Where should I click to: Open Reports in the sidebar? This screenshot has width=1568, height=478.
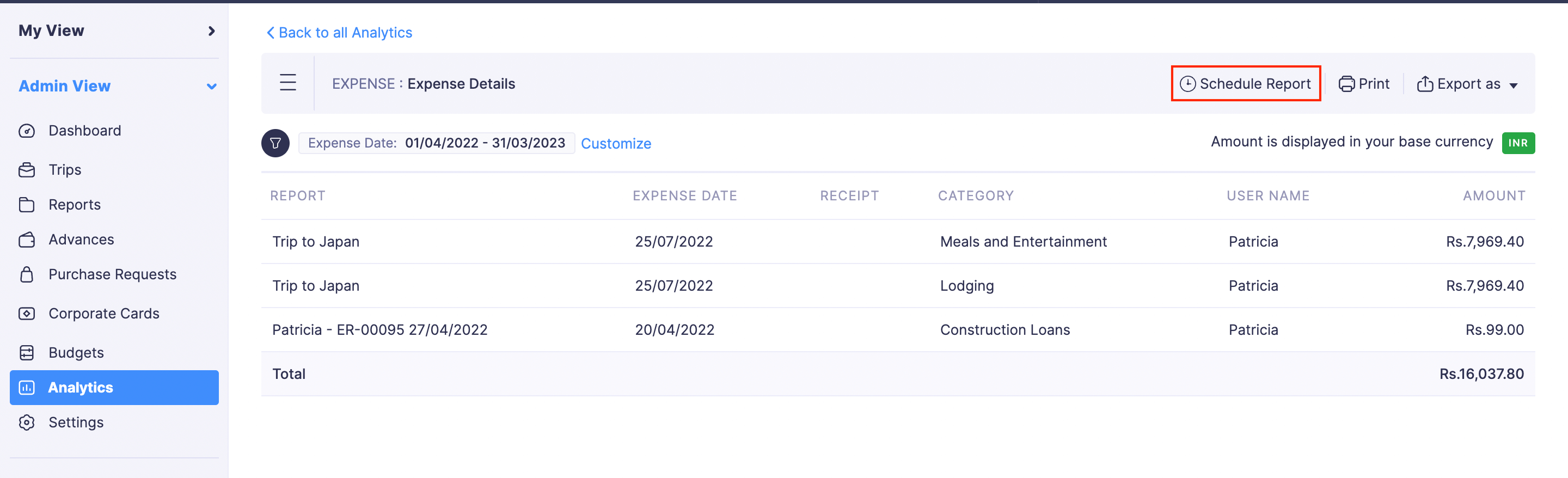(x=74, y=205)
